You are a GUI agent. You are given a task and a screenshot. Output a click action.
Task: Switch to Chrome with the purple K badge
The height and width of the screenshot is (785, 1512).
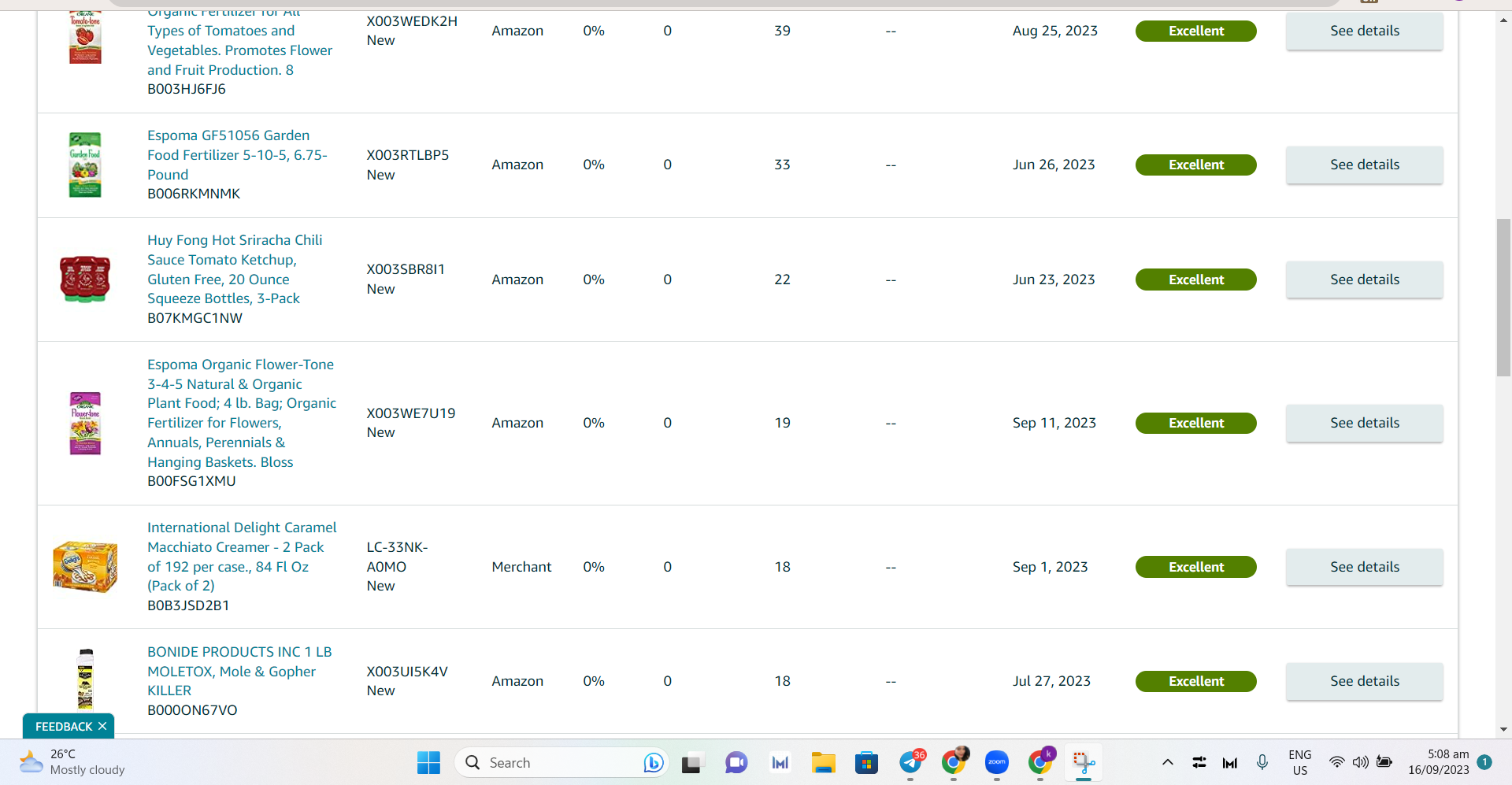point(1041,762)
